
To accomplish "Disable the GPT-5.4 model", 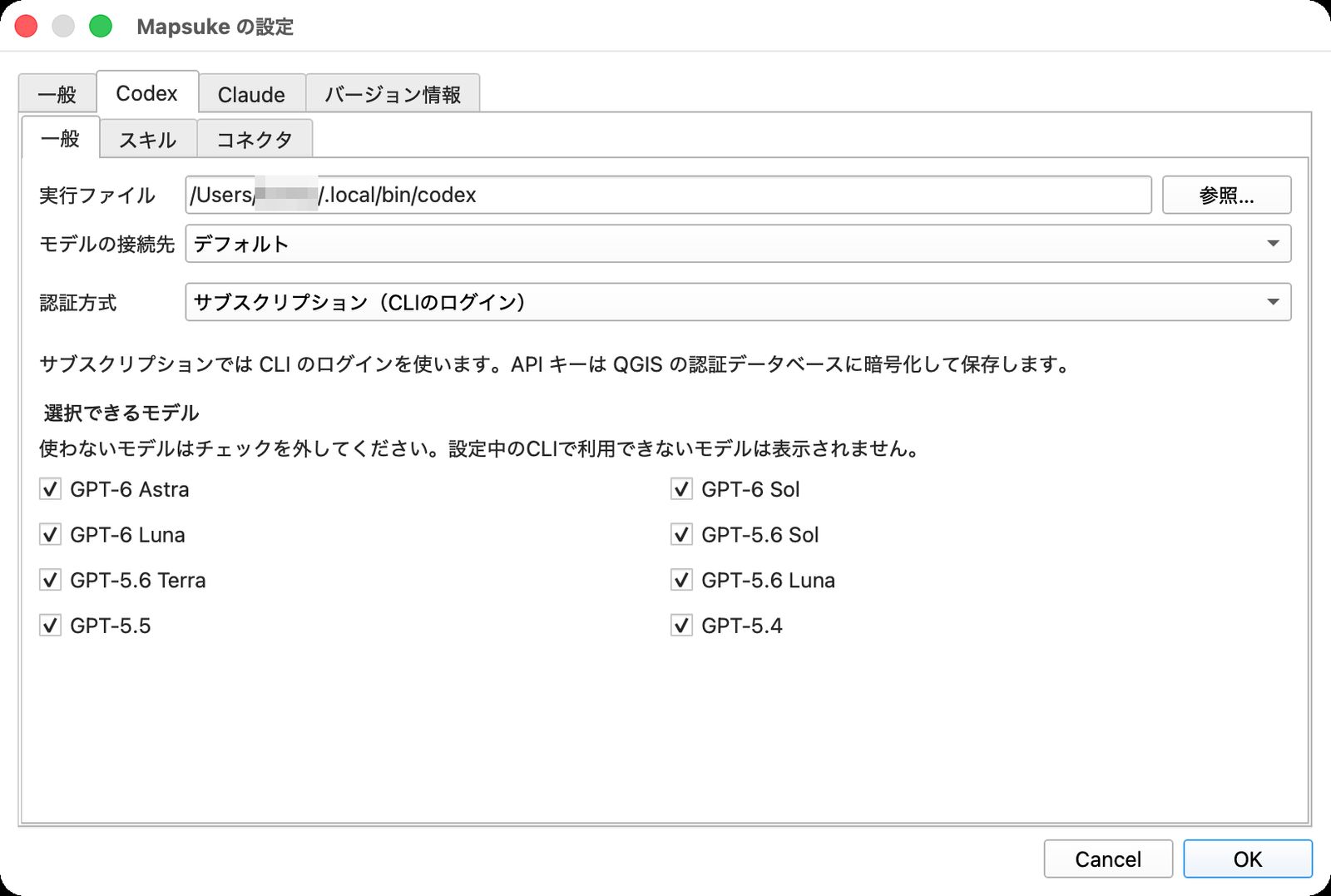I will (x=681, y=625).
